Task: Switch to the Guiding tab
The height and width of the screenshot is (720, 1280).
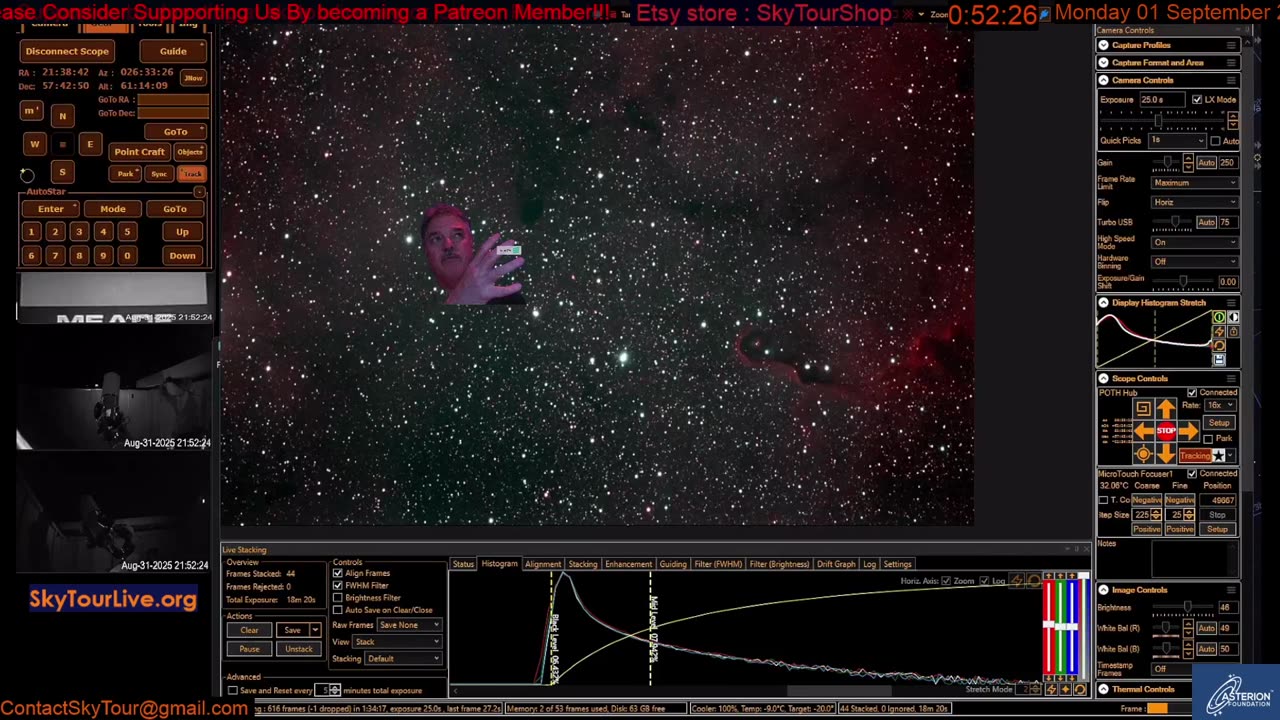Action: coord(673,564)
